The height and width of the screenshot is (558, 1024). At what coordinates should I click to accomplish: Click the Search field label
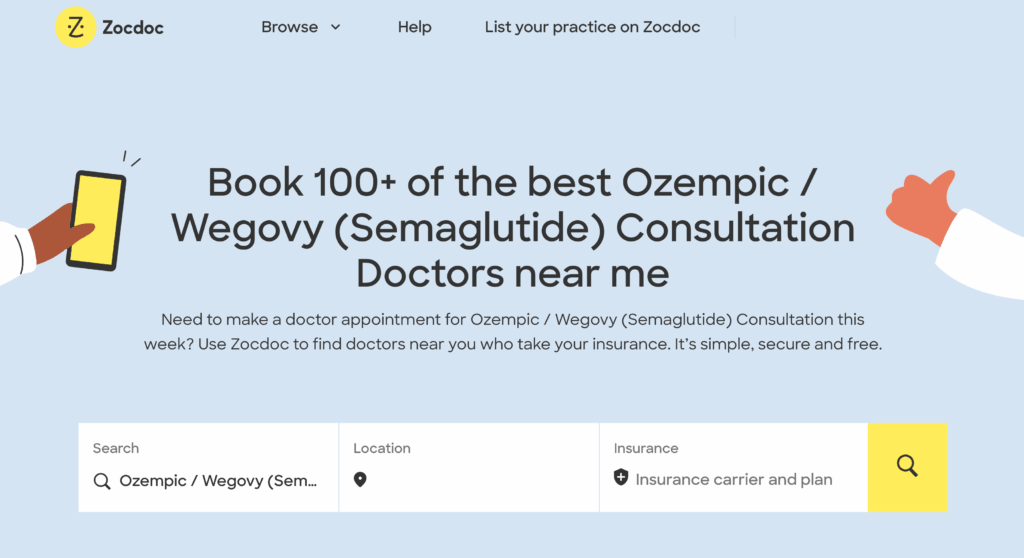coord(116,448)
